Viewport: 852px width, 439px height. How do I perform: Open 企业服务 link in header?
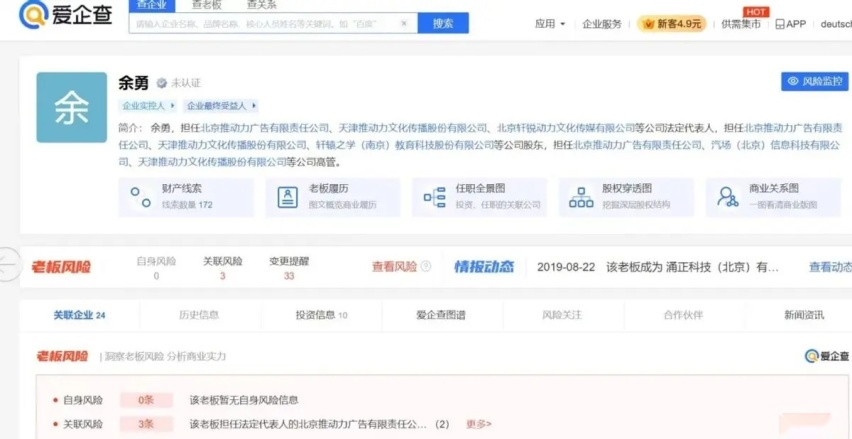pyautogui.click(x=602, y=24)
